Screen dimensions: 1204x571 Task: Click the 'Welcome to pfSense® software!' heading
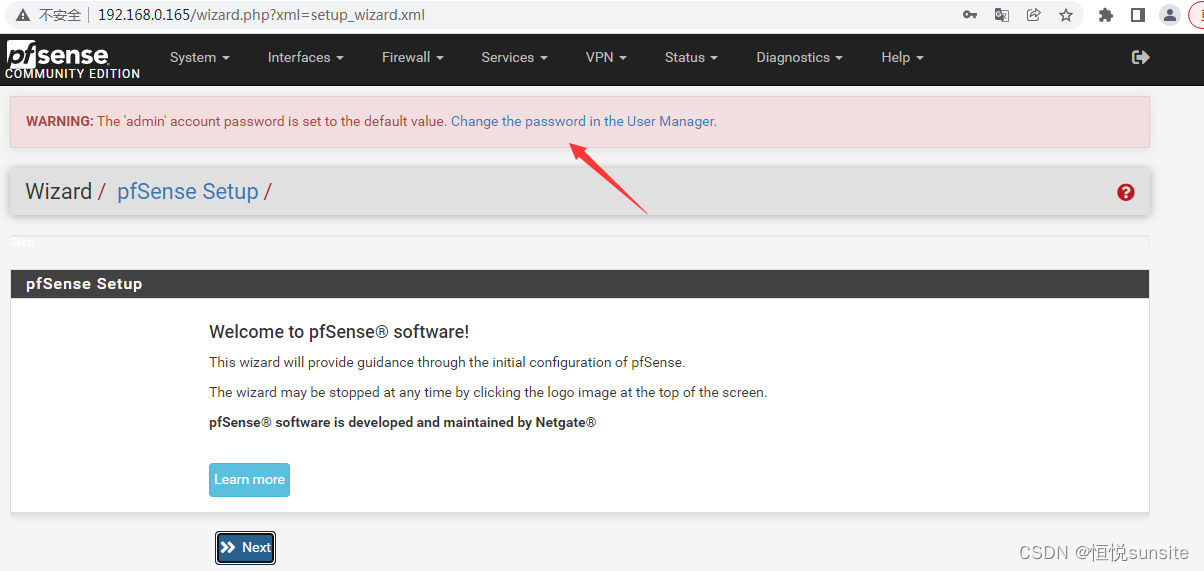[x=339, y=331]
